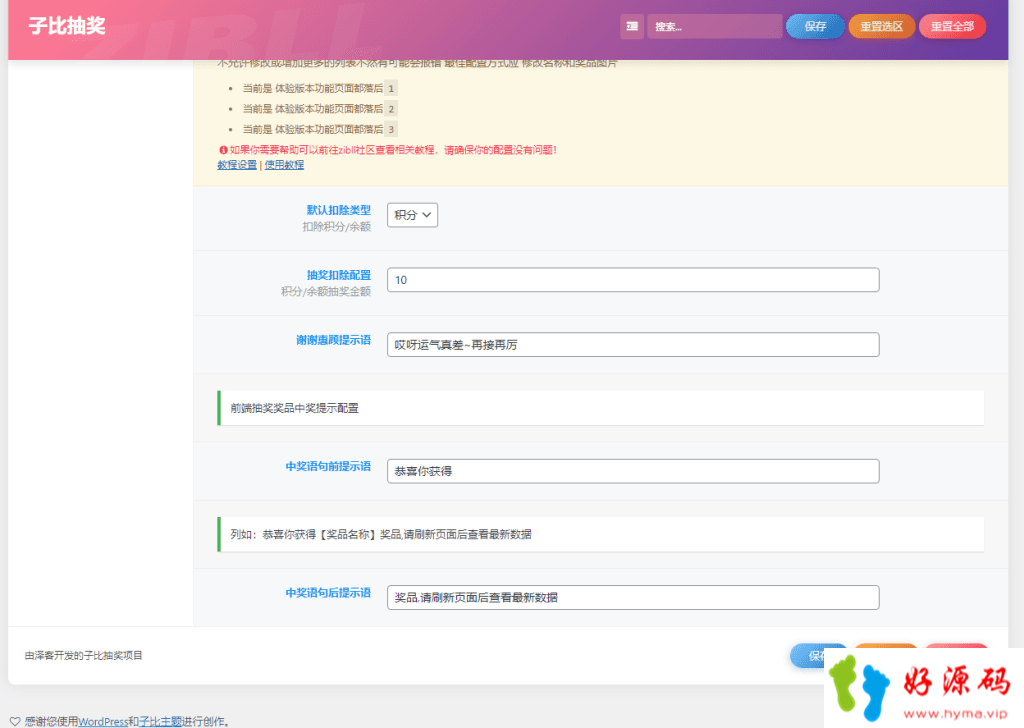This screenshot has height=728, width=1024.
Task: Click the 中奖语句前提示语 input field
Action: [633, 471]
